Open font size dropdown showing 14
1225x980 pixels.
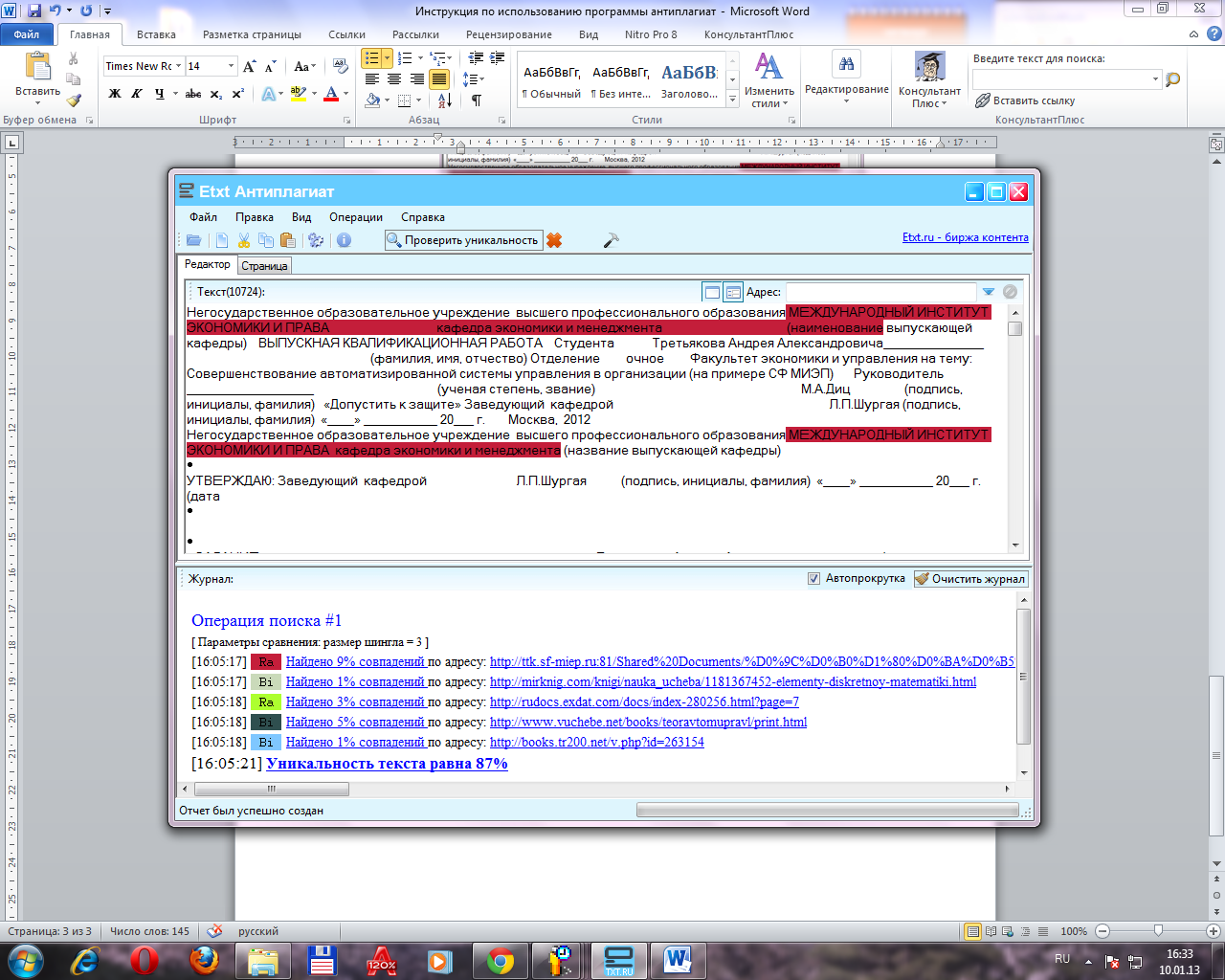(231, 66)
